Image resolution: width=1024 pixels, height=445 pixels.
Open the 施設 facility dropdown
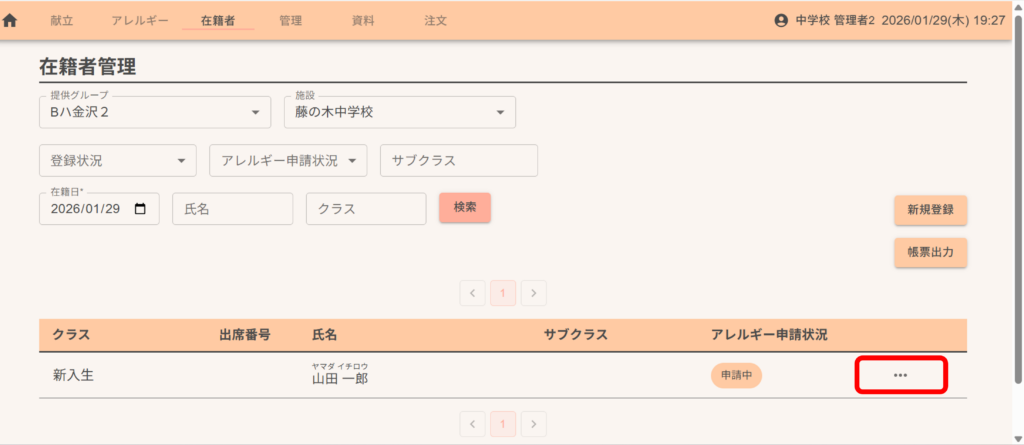500,113
